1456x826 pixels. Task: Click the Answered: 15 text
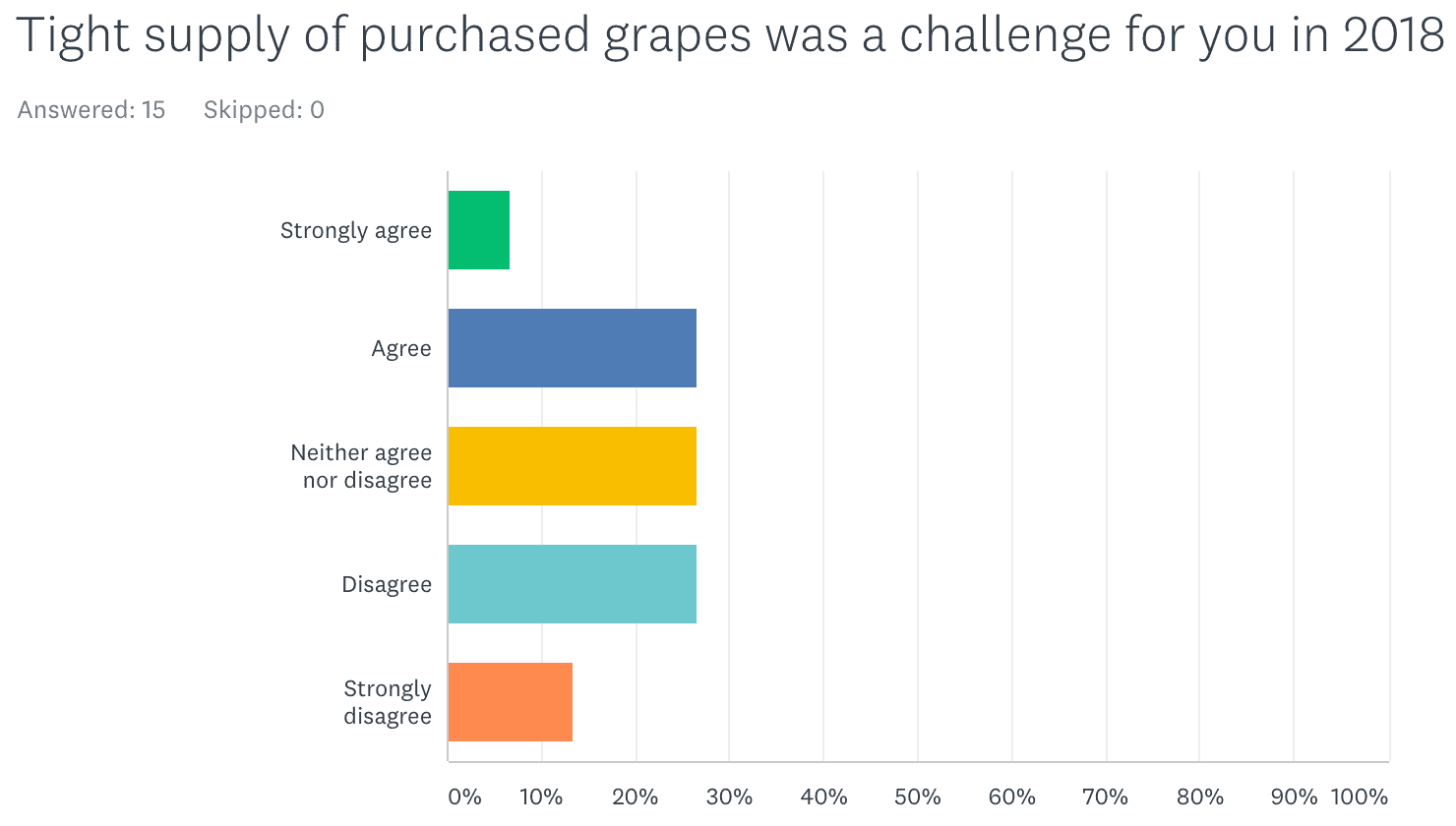coord(91,110)
